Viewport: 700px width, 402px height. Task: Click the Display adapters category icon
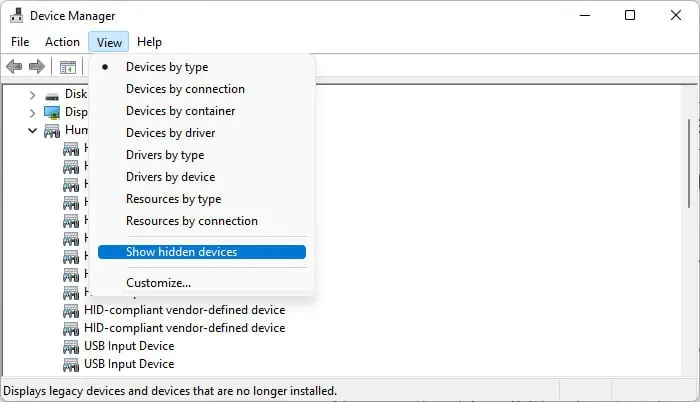[x=52, y=112]
